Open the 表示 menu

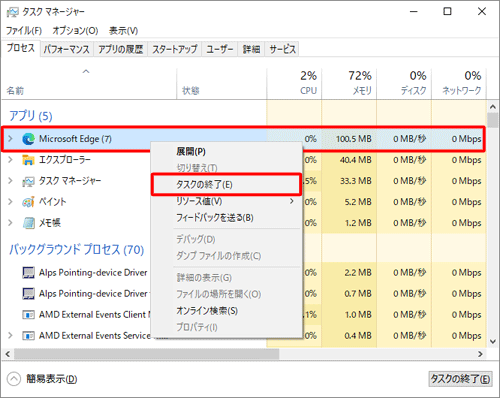pyautogui.click(x=123, y=31)
